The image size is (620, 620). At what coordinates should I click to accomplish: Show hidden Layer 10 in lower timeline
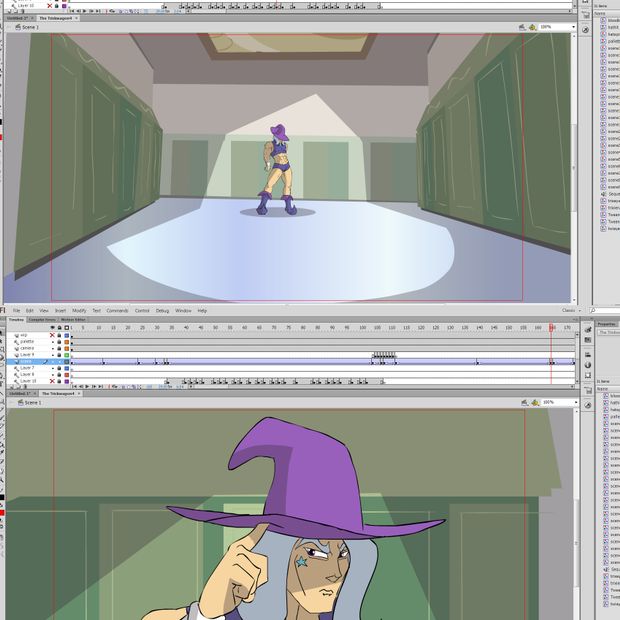coord(52,381)
